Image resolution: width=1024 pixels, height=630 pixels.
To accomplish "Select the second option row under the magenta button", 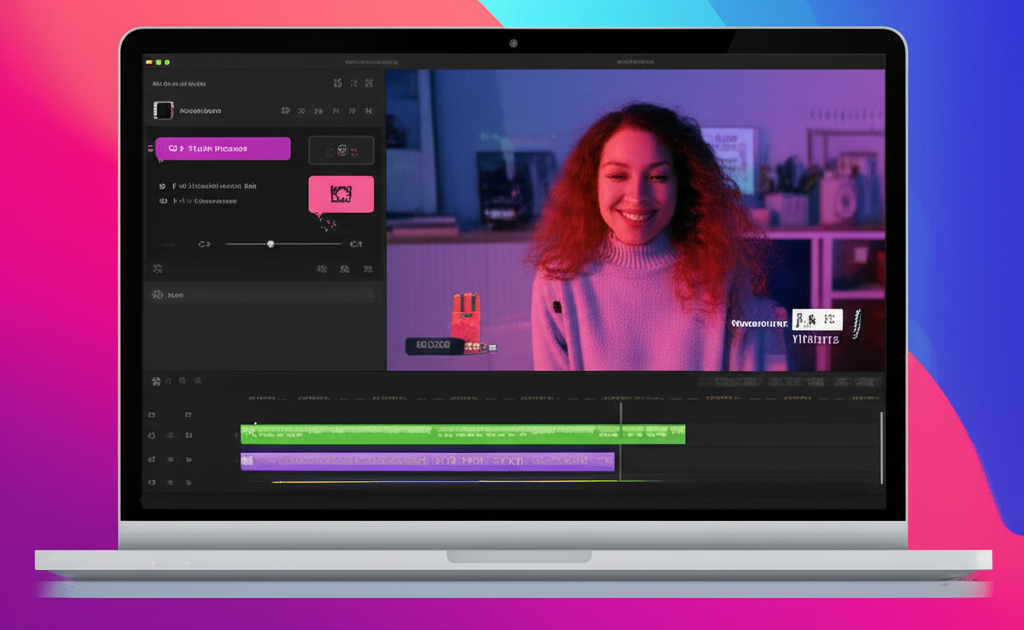I will [x=199, y=201].
